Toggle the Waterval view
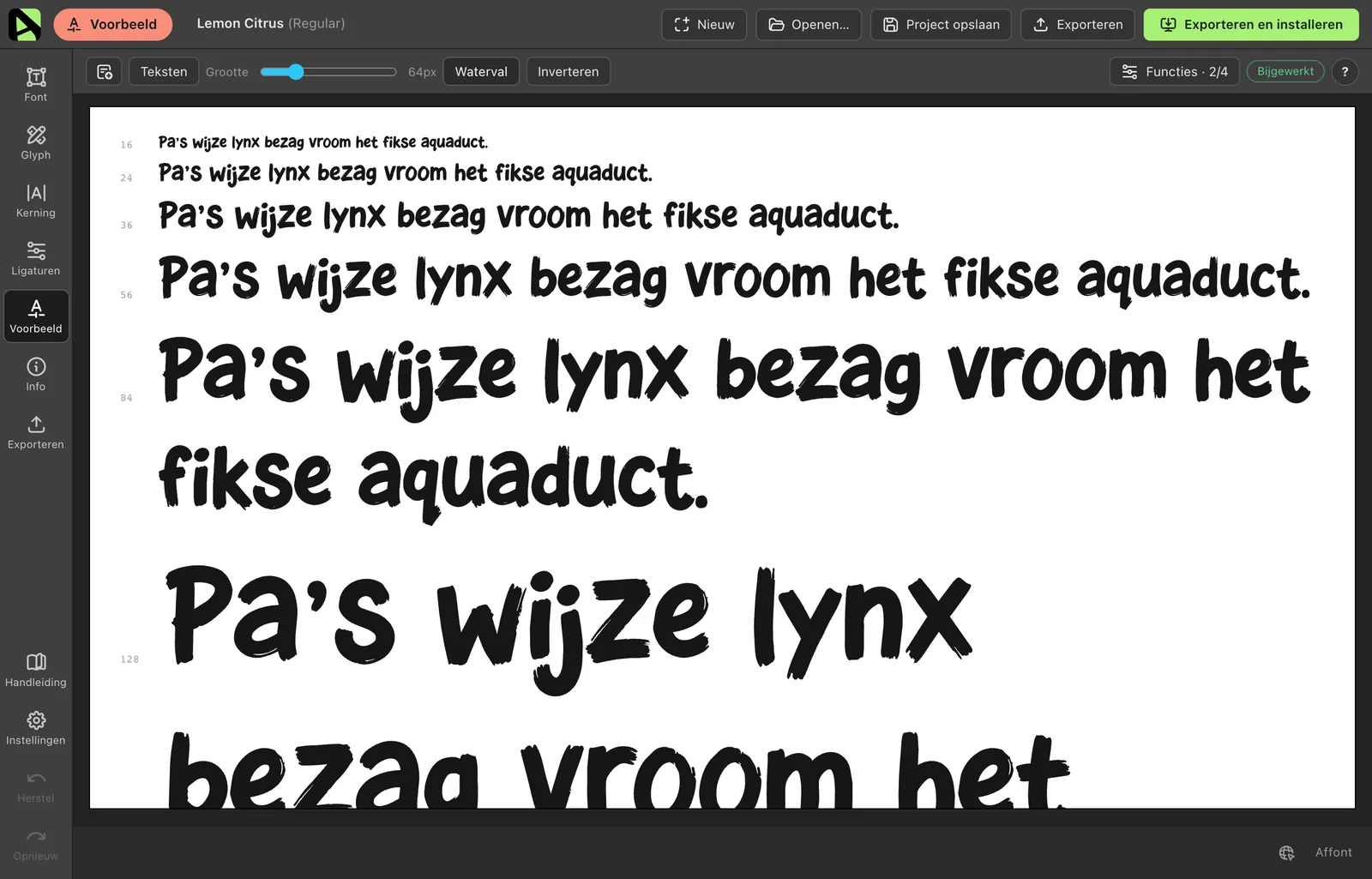Screen dimensions: 1372x879 pyautogui.click(x=481, y=72)
